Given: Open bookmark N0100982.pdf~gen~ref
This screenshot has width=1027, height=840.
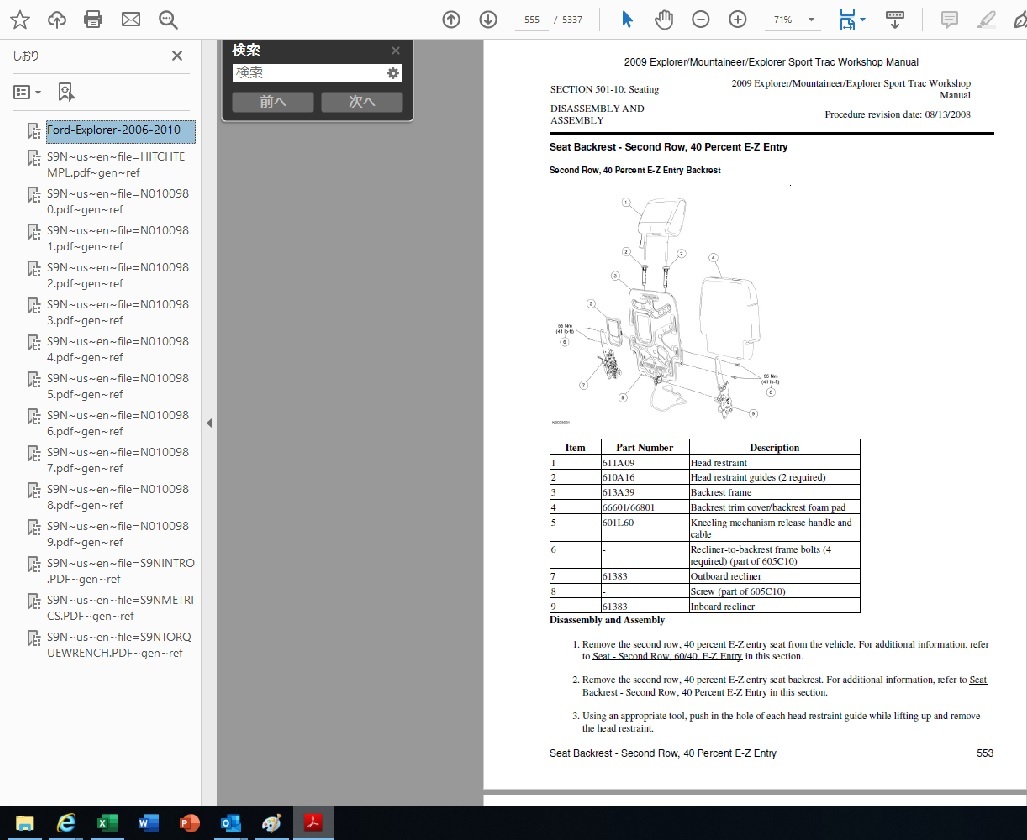Looking at the screenshot, I should (x=117, y=275).
